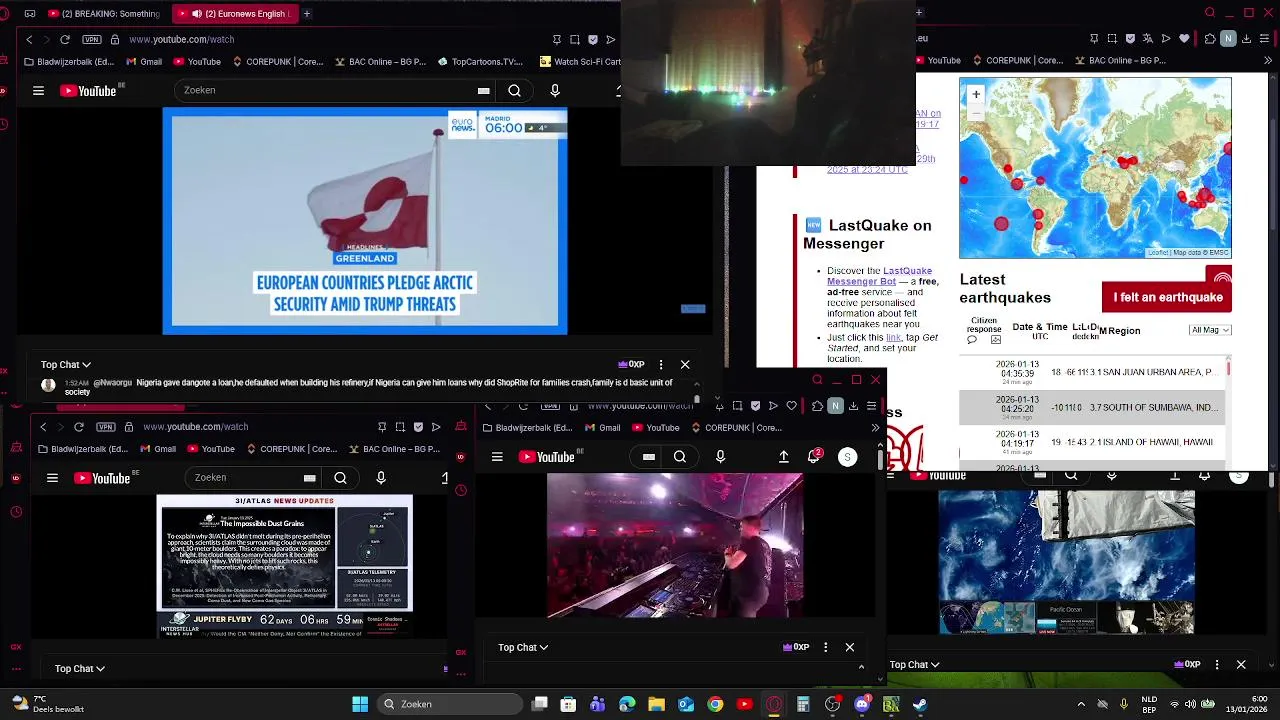
Task: Expand Top Chat dropdown in Euronews window
Action: tap(66, 365)
